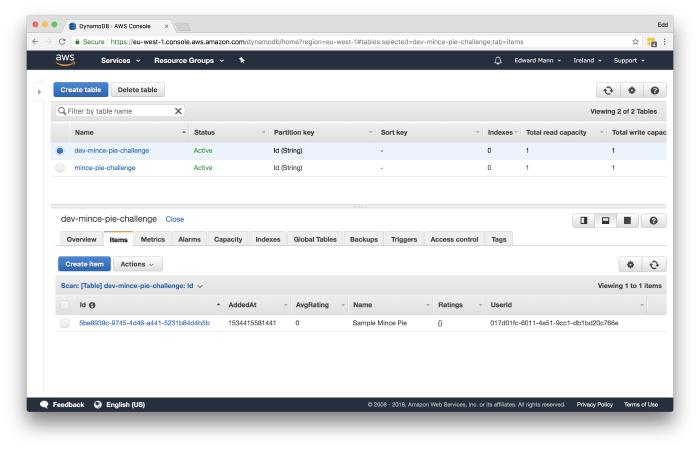Sort tables by Status column
Image resolution: width=700 pixels, height=450 pixels.
point(229,133)
